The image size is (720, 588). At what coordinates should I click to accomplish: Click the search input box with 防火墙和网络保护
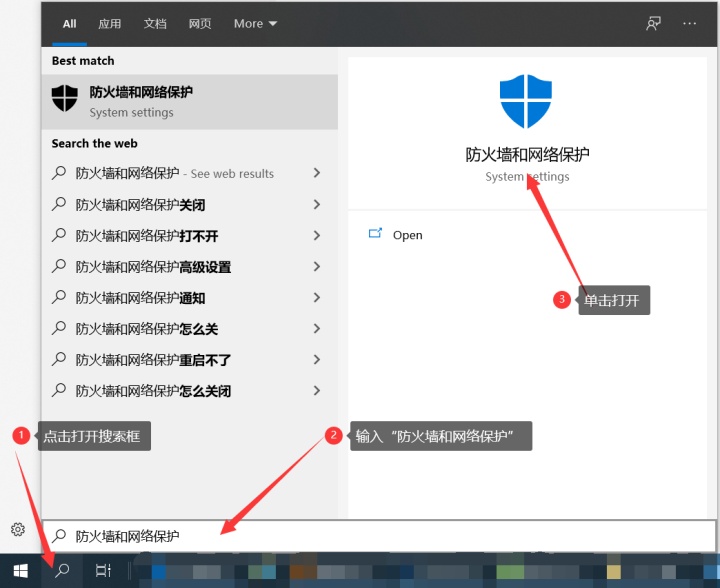pos(379,536)
